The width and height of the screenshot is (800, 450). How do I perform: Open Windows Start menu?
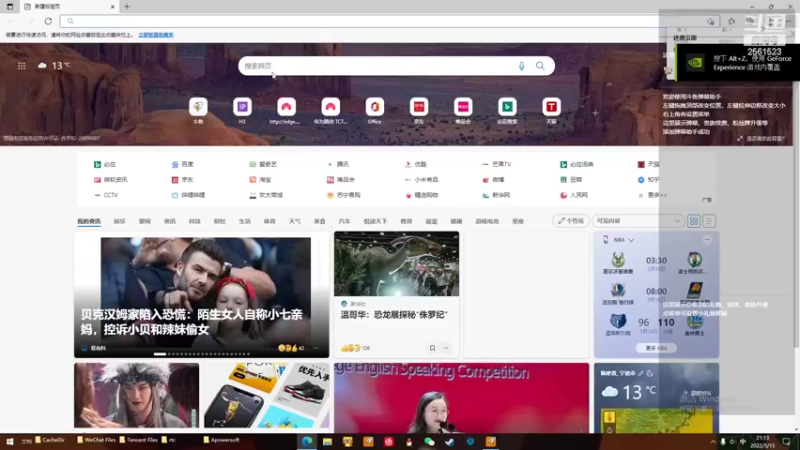click(9, 441)
